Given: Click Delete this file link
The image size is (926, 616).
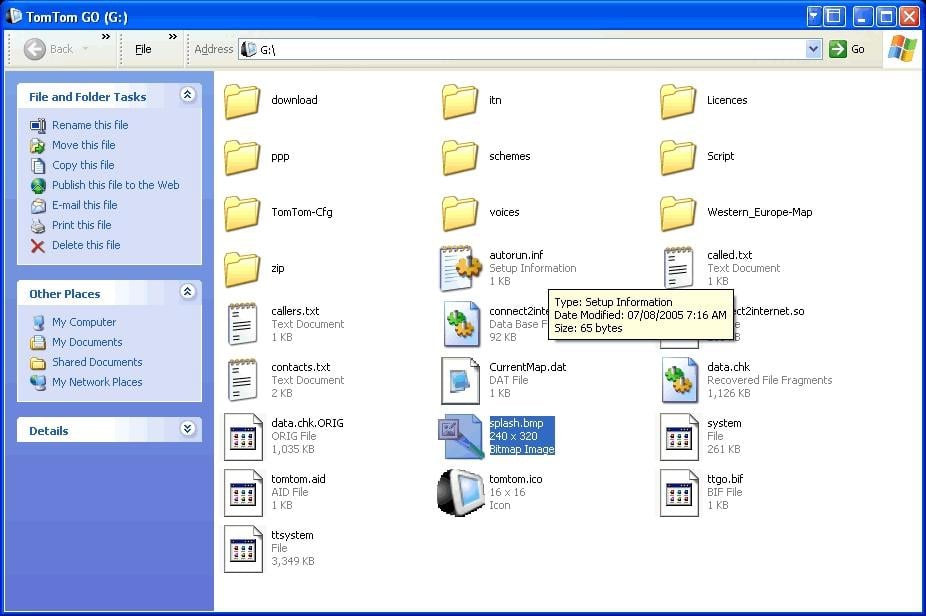Looking at the screenshot, I should tap(86, 245).
